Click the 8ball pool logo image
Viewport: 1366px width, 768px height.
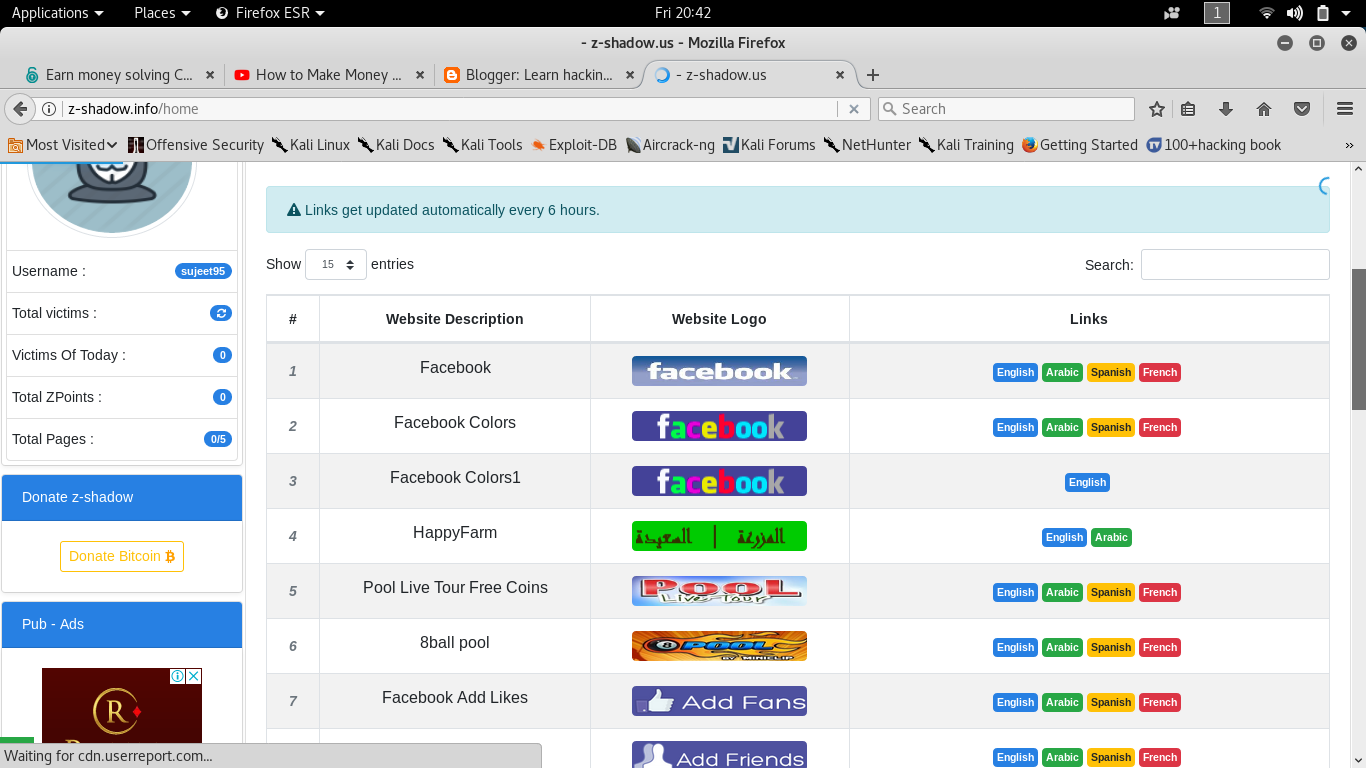tap(719, 646)
